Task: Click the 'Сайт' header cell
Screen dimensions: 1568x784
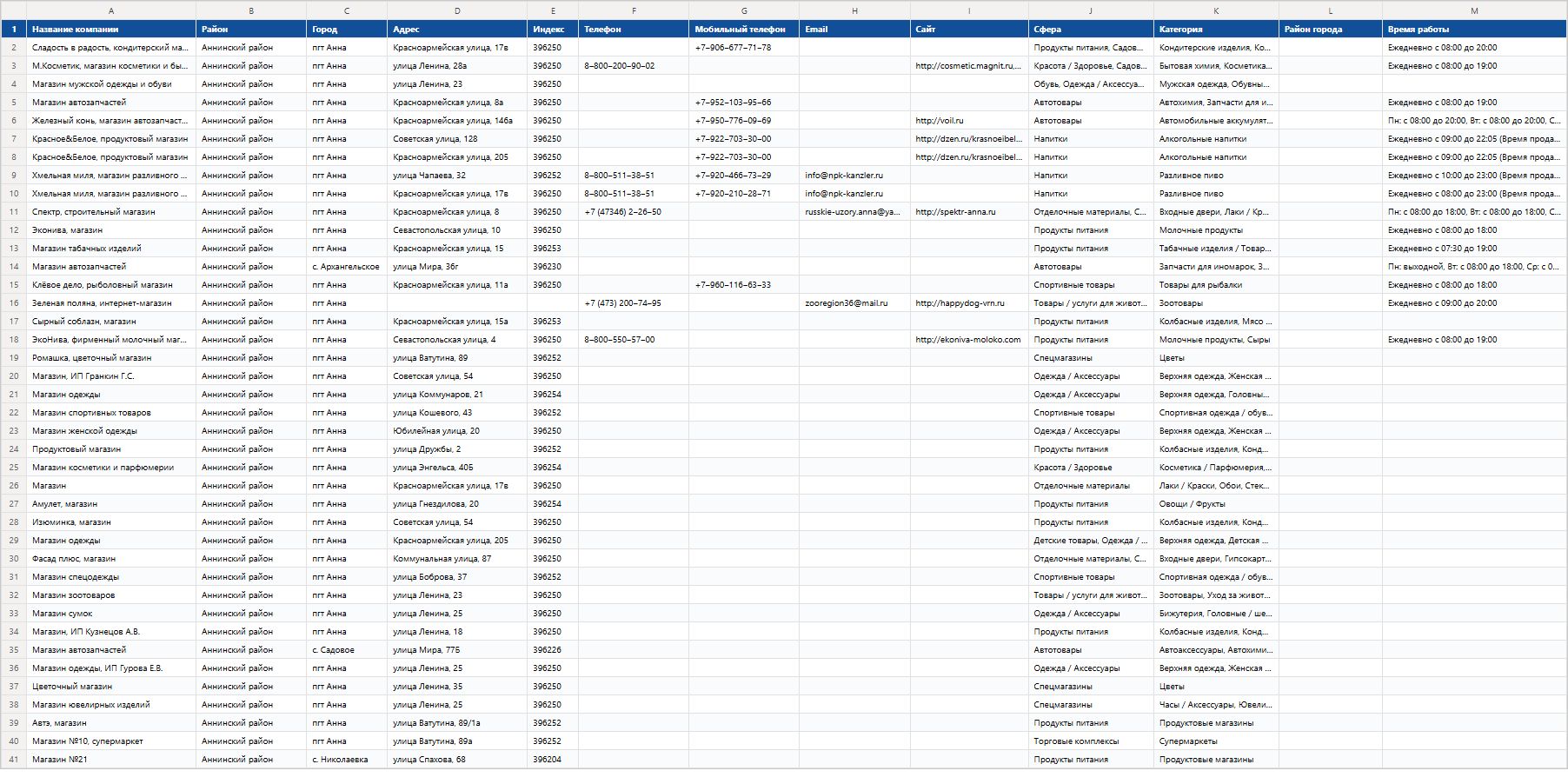Action: pos(969,29)
